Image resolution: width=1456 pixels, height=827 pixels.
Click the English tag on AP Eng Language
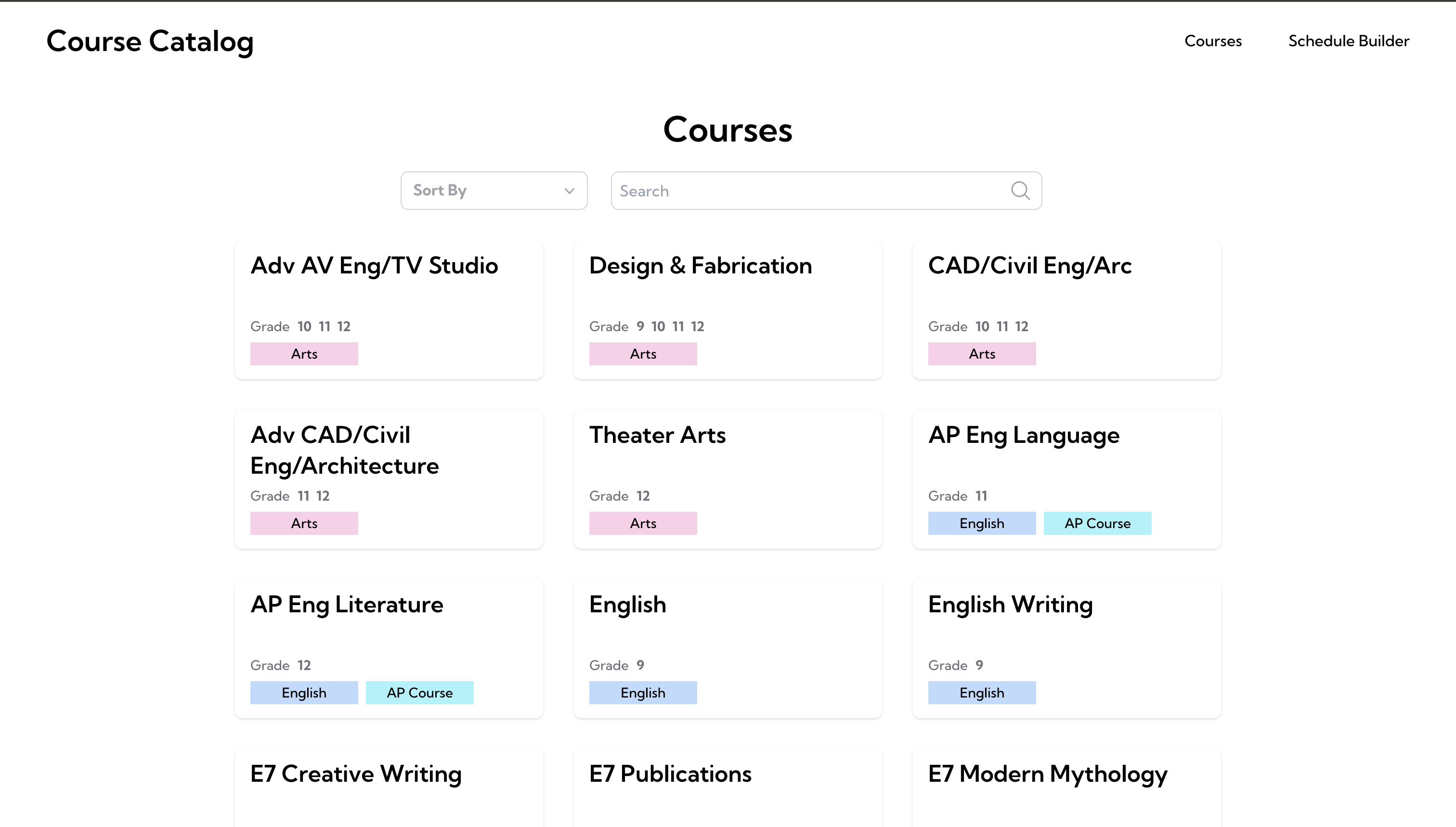pyautogui.click(x=981, y=523)
